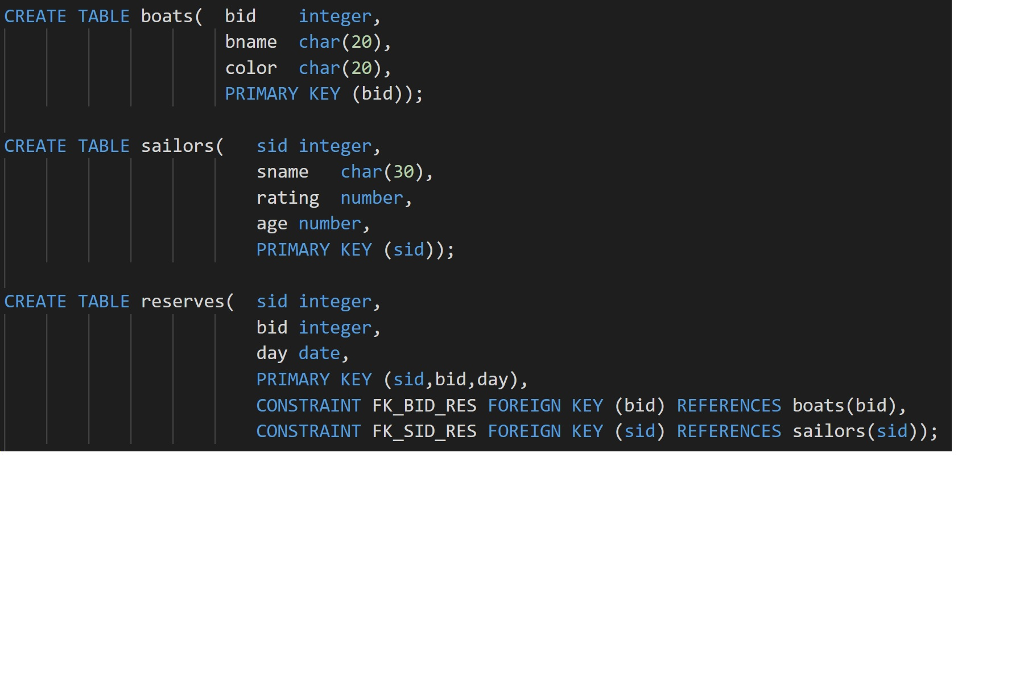Screen dimensions: 1024x683
Task: Click the FOREIGN KEY keyword referencing boats
Action: 545,405
